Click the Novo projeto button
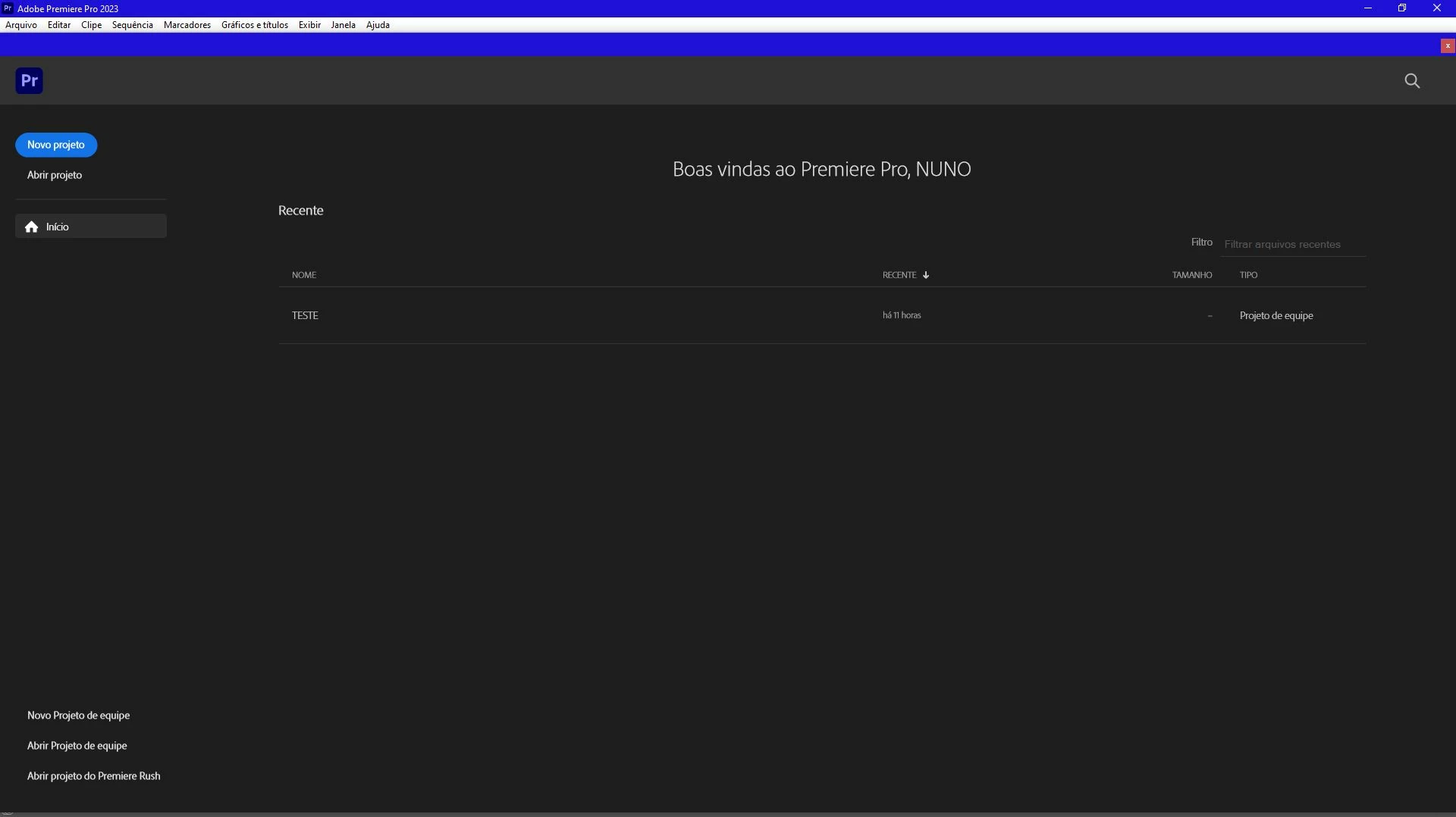This screenshot has height=817, width=1456. tap(56, 145)
